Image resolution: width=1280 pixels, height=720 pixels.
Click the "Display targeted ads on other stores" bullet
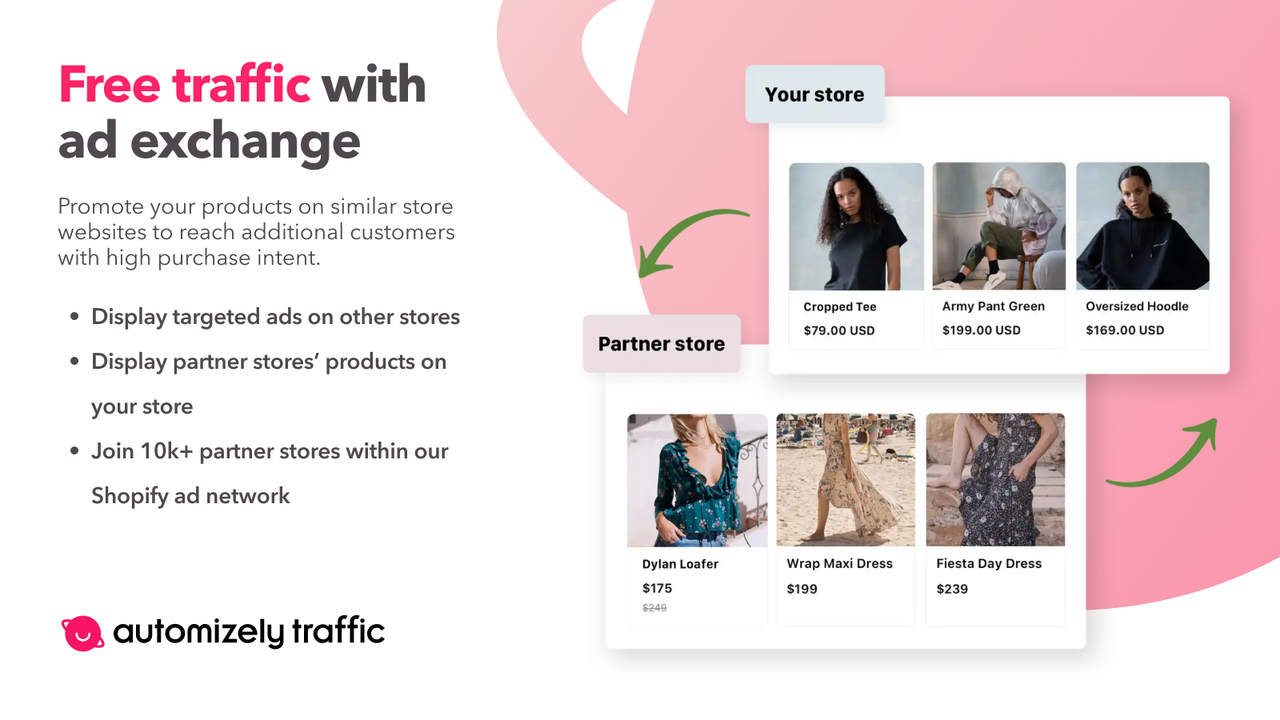[x=275, y=317]
